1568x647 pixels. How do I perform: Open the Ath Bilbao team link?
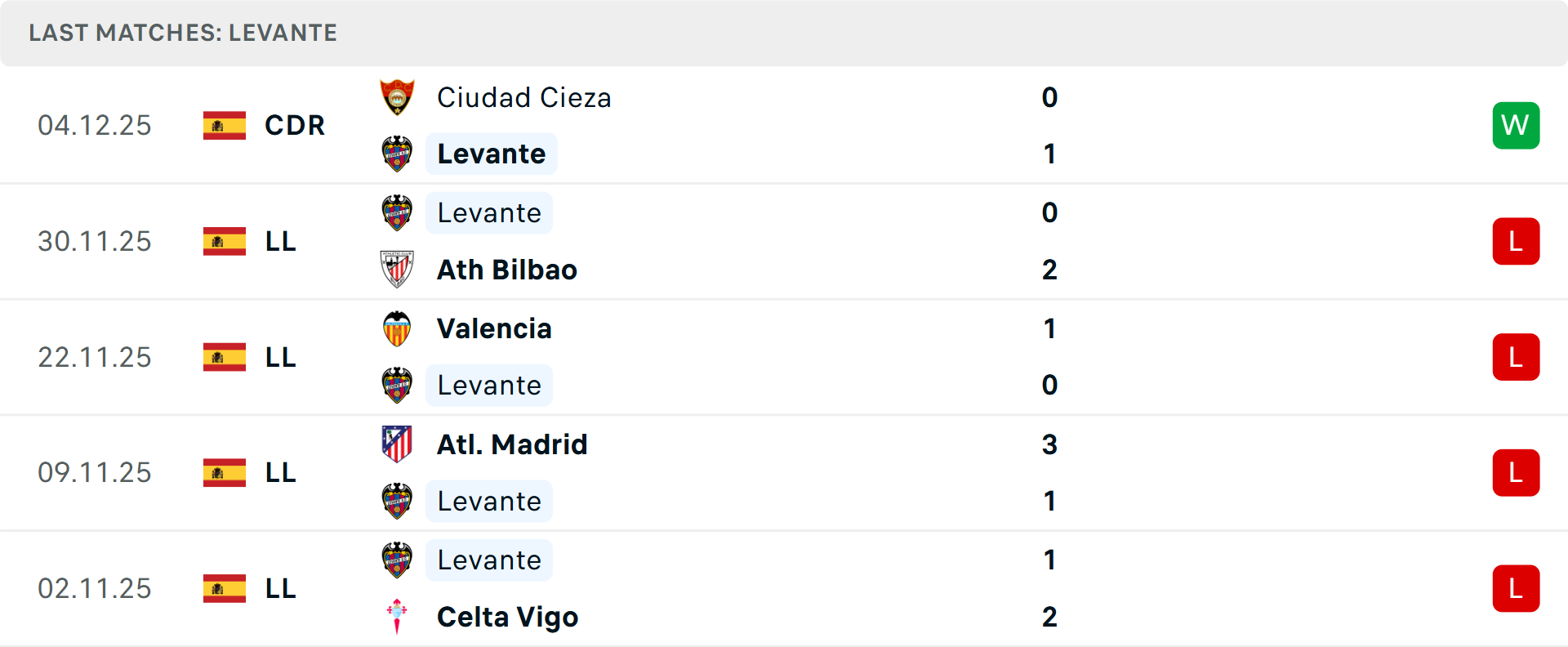pyautogui.click(x=506, y=270)
